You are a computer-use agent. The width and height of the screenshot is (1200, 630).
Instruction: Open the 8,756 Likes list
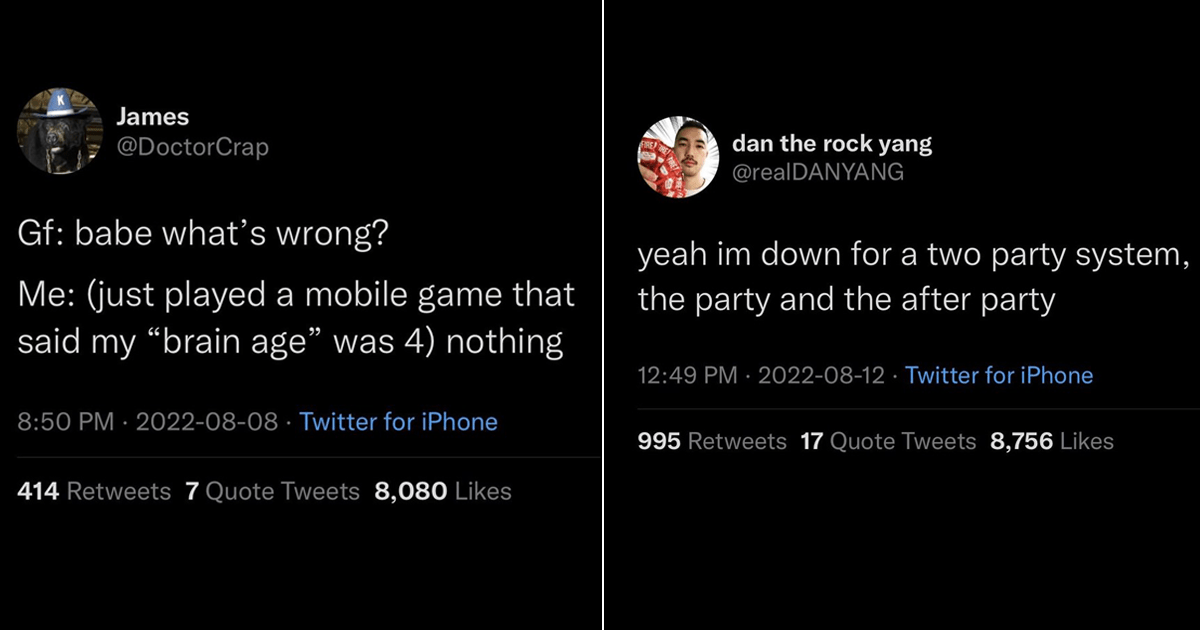(x=1051, y=441)
